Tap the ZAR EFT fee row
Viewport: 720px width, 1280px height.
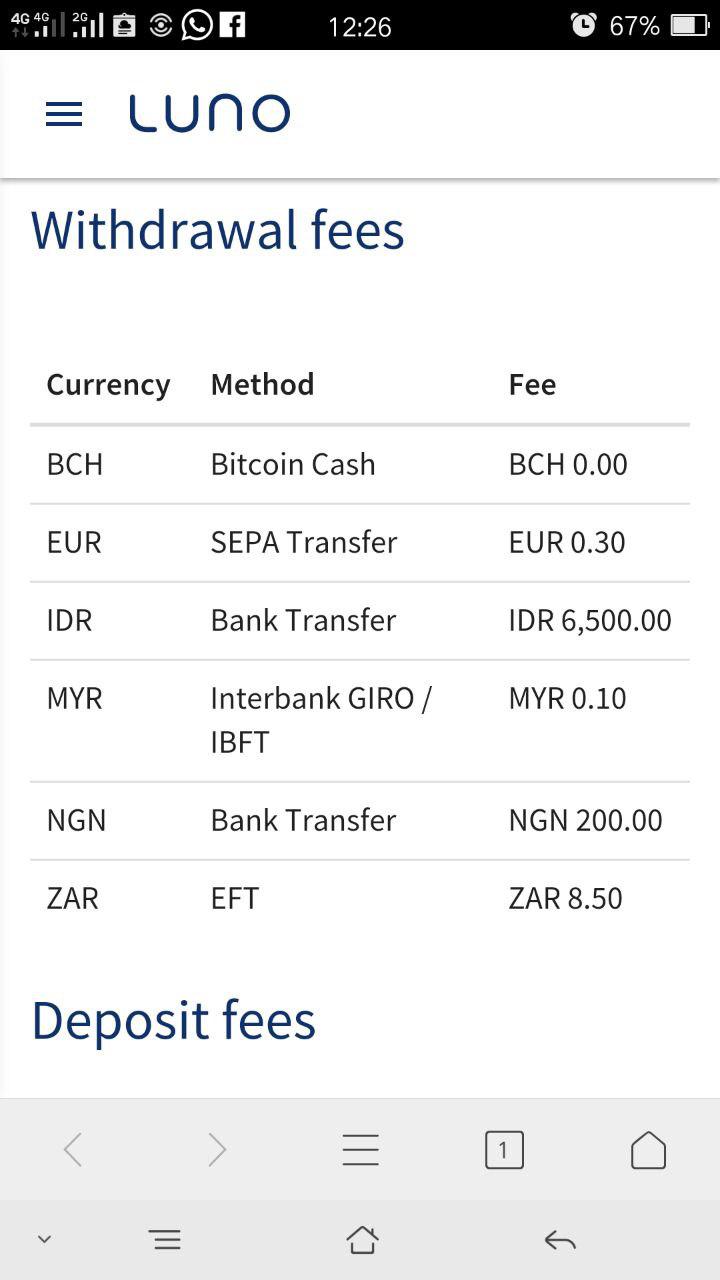click(x=360, y=898)
